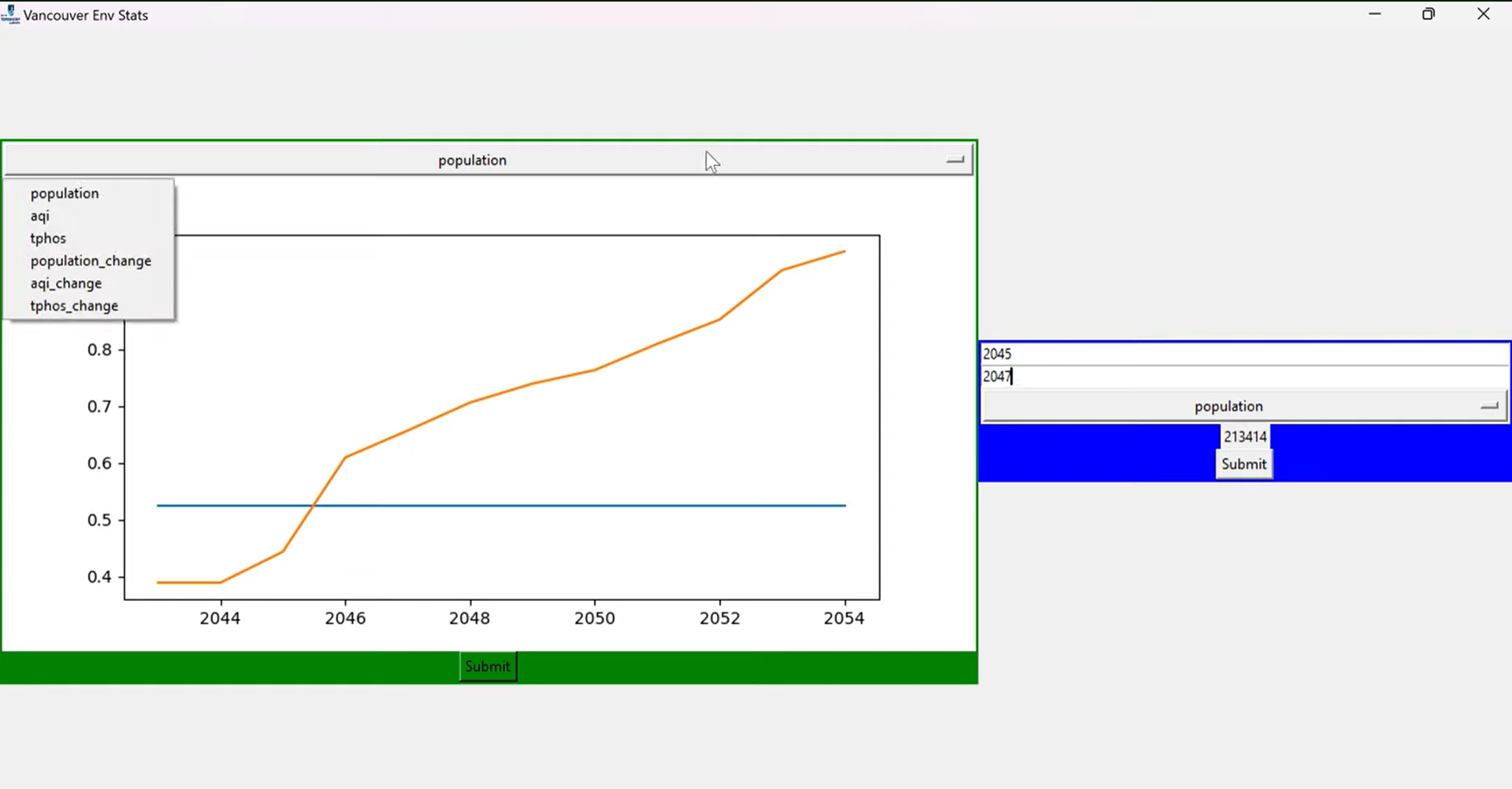Focus the start year field showing 2045
This screenshot has width=1512, height=789.
tap(1245, 354)
